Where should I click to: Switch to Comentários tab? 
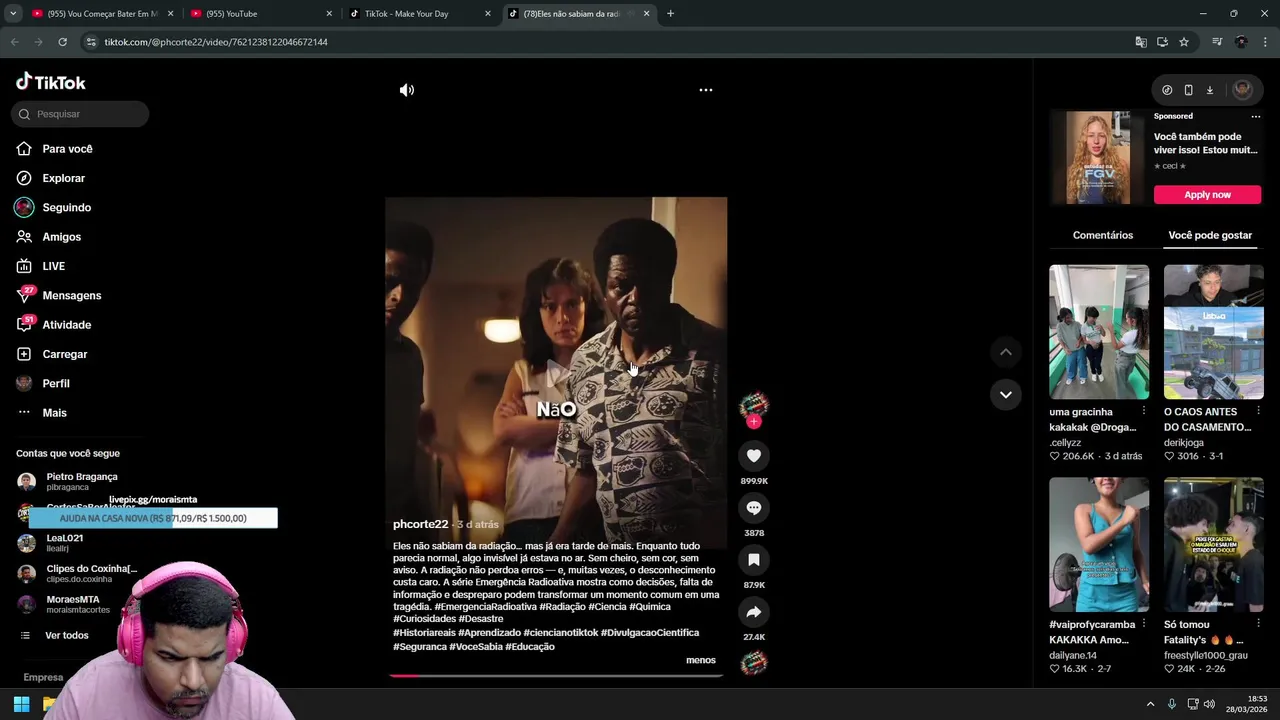click(x=1102, y=235)
